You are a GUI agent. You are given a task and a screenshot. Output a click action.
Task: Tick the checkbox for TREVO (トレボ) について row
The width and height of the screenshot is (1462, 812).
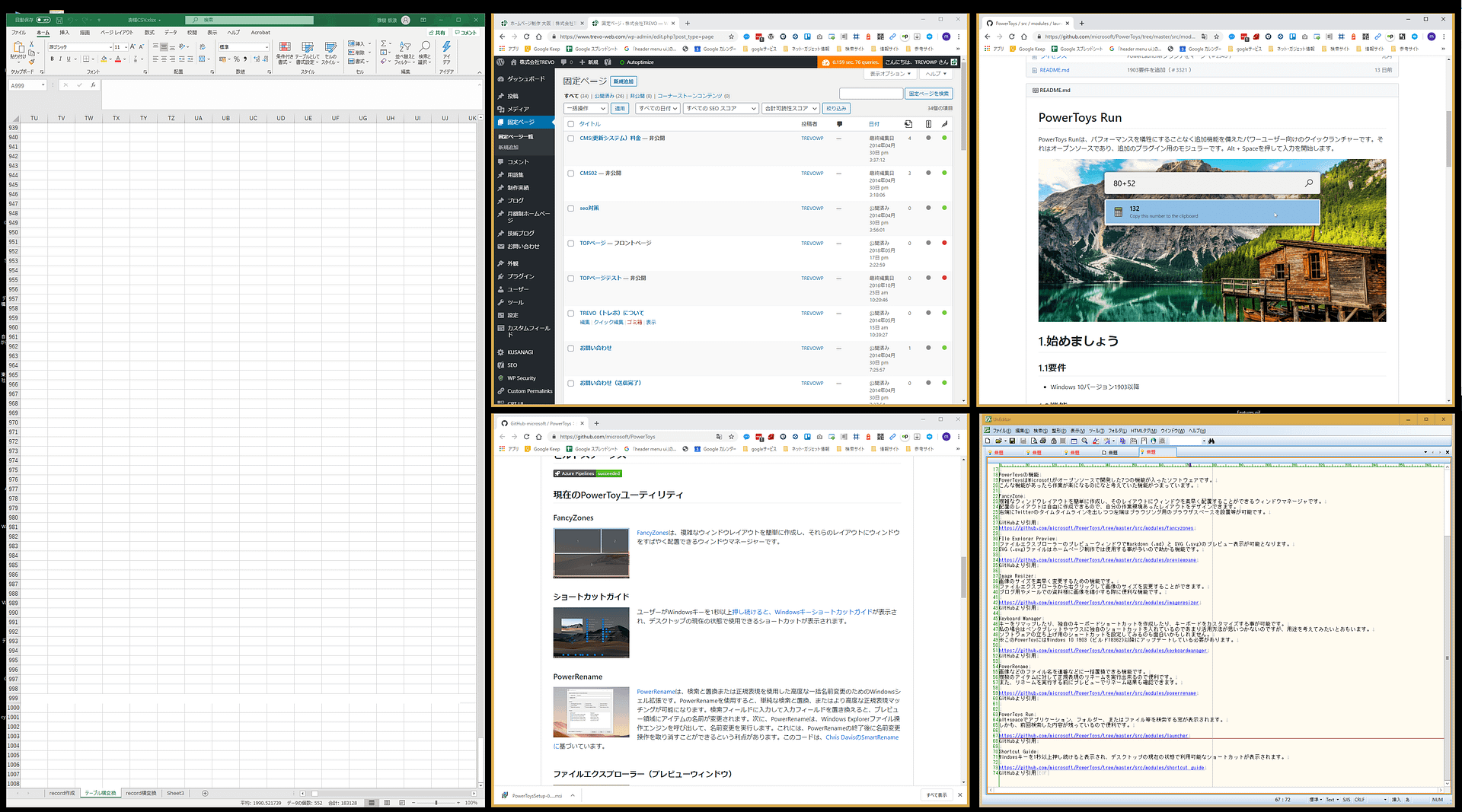[x=571, y=314]
